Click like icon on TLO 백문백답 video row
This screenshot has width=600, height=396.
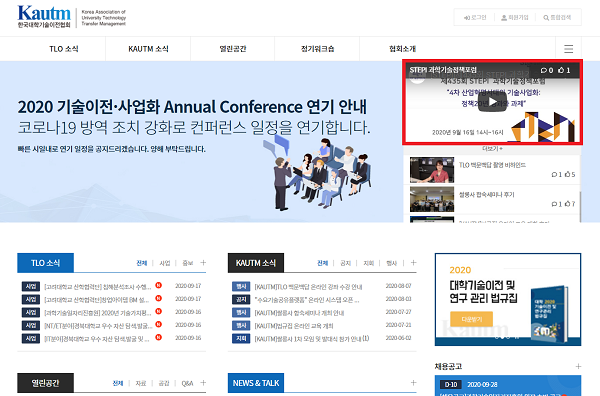click(x=567, y=174)
